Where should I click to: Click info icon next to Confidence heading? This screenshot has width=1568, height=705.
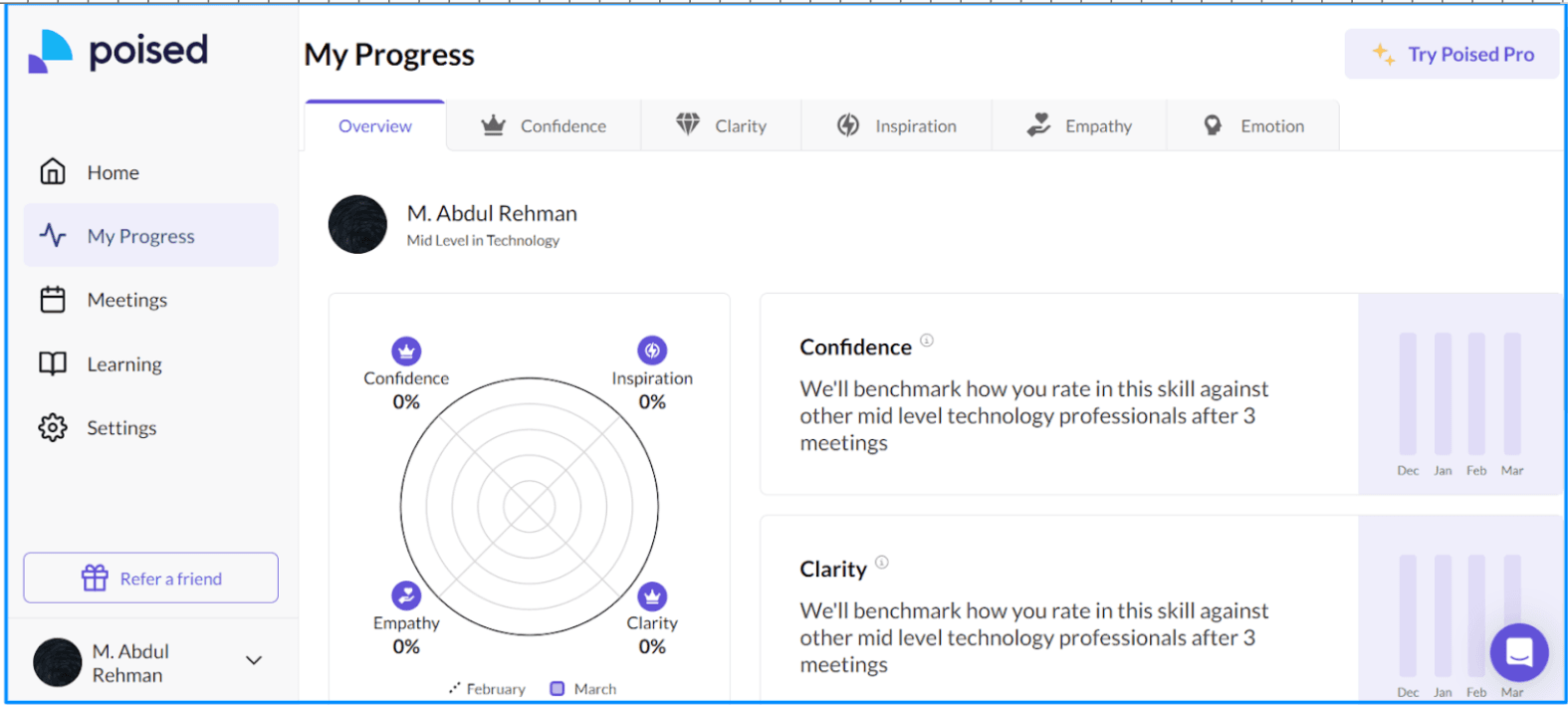coord(927,341)
